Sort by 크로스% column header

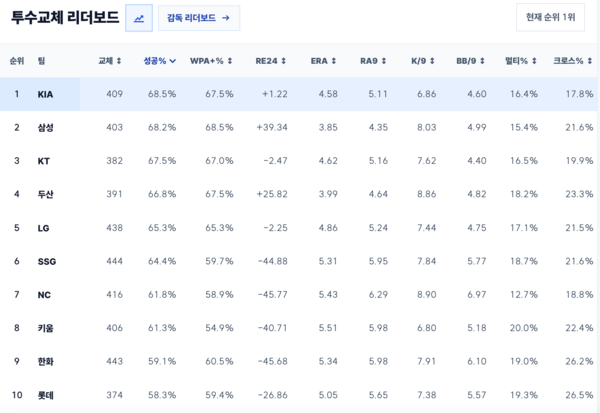click(573, 61)
